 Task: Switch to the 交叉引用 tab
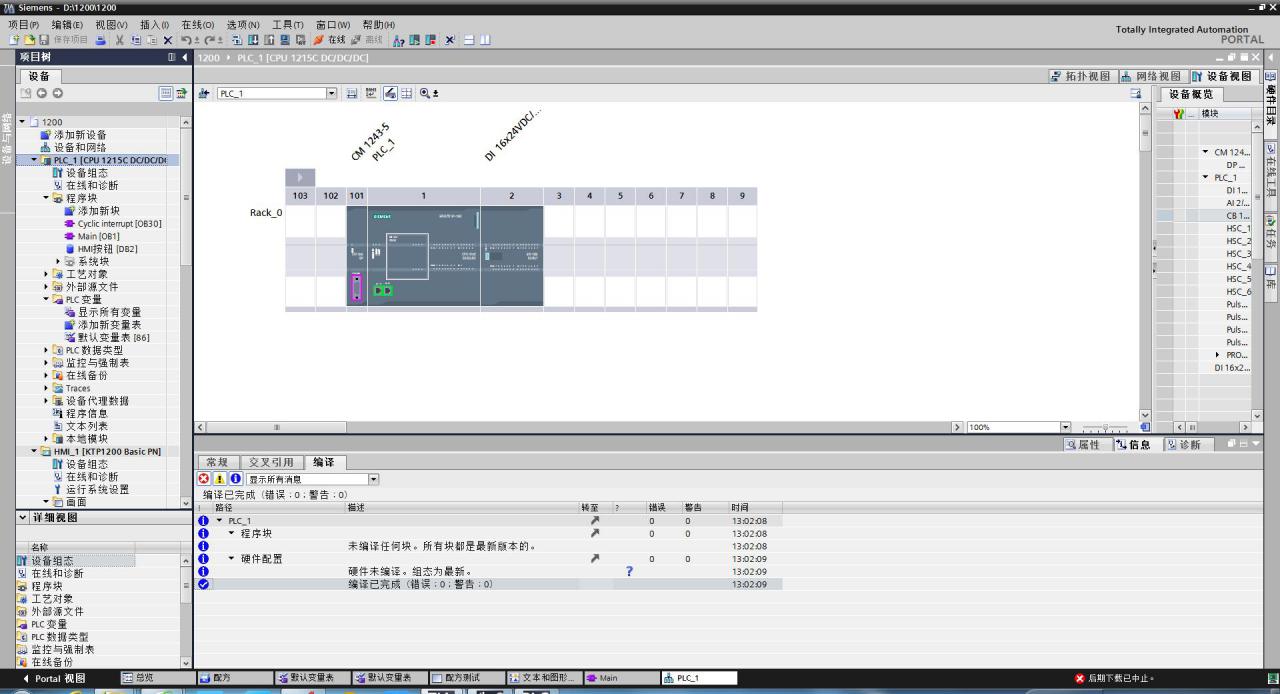tap(270, 462)
